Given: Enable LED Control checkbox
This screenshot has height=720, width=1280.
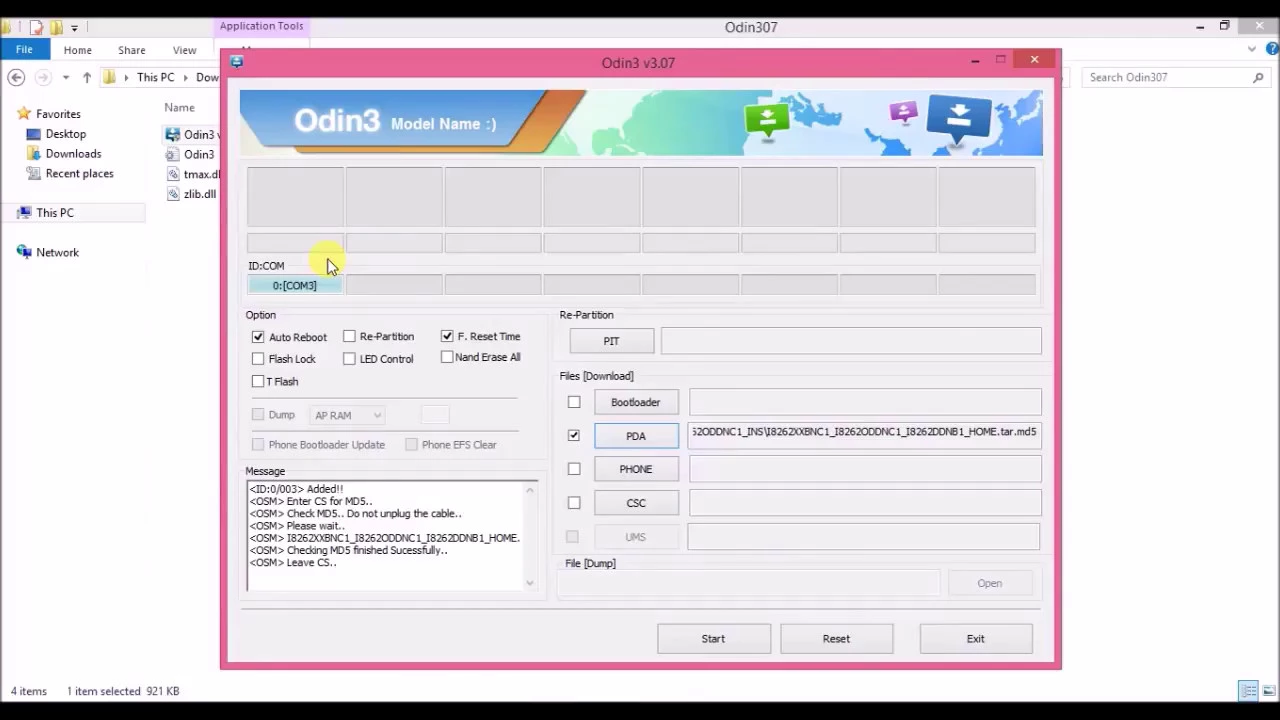Looking at the screenshot, I should pos(349,358).
